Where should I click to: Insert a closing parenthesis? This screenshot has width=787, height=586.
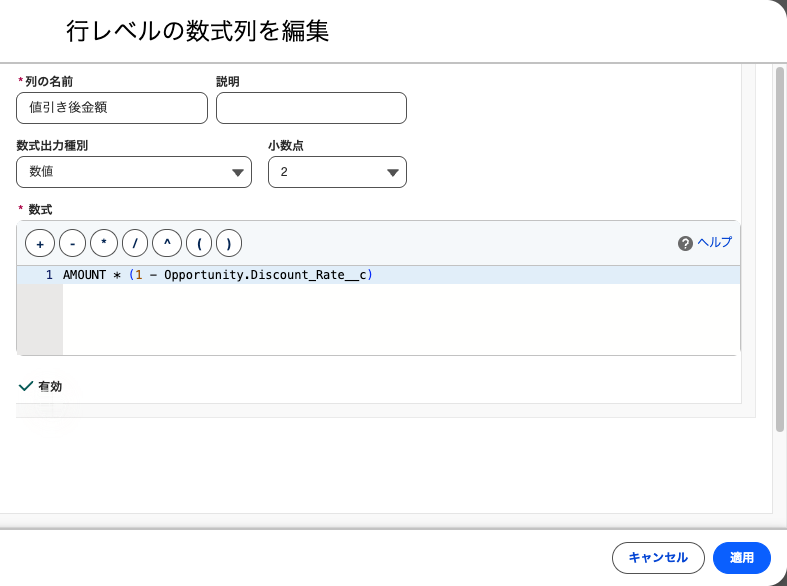point(229,244)
